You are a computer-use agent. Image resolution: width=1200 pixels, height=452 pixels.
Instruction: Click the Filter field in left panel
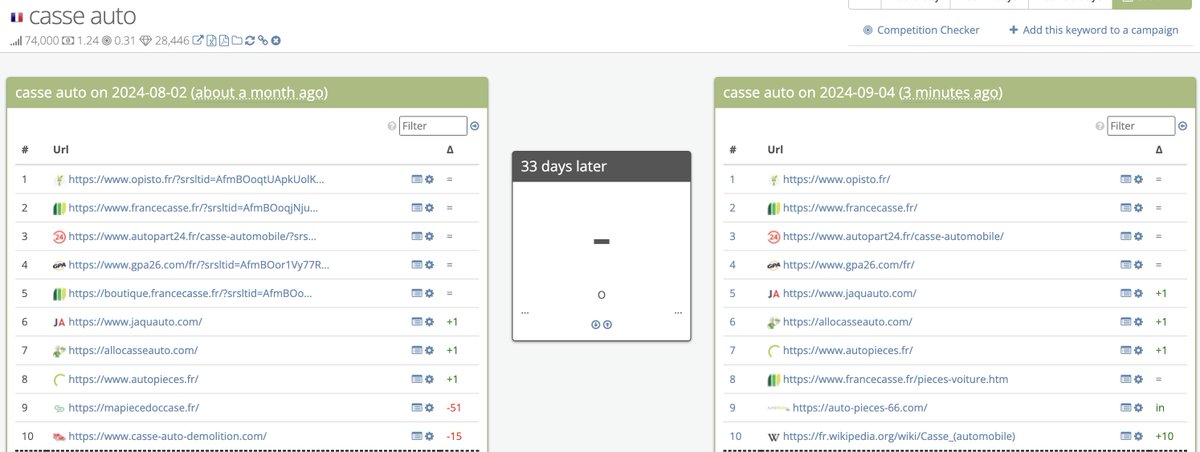tap(433, 126)
